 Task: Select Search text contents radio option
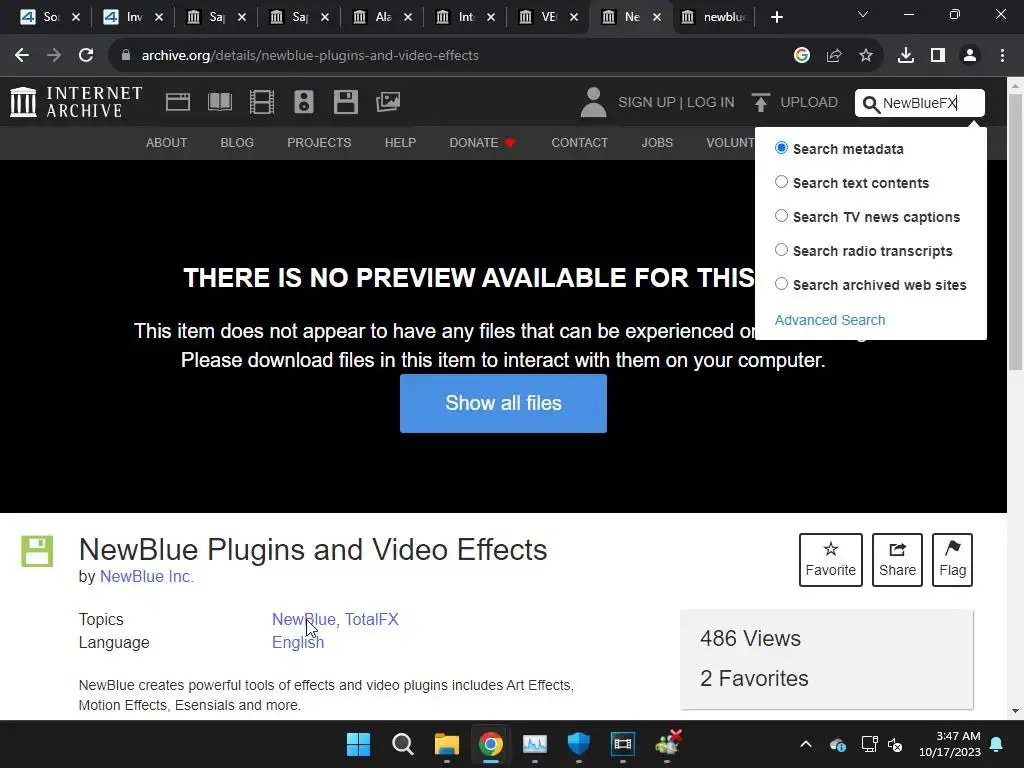pyautogui.click(x=781, y=182)
